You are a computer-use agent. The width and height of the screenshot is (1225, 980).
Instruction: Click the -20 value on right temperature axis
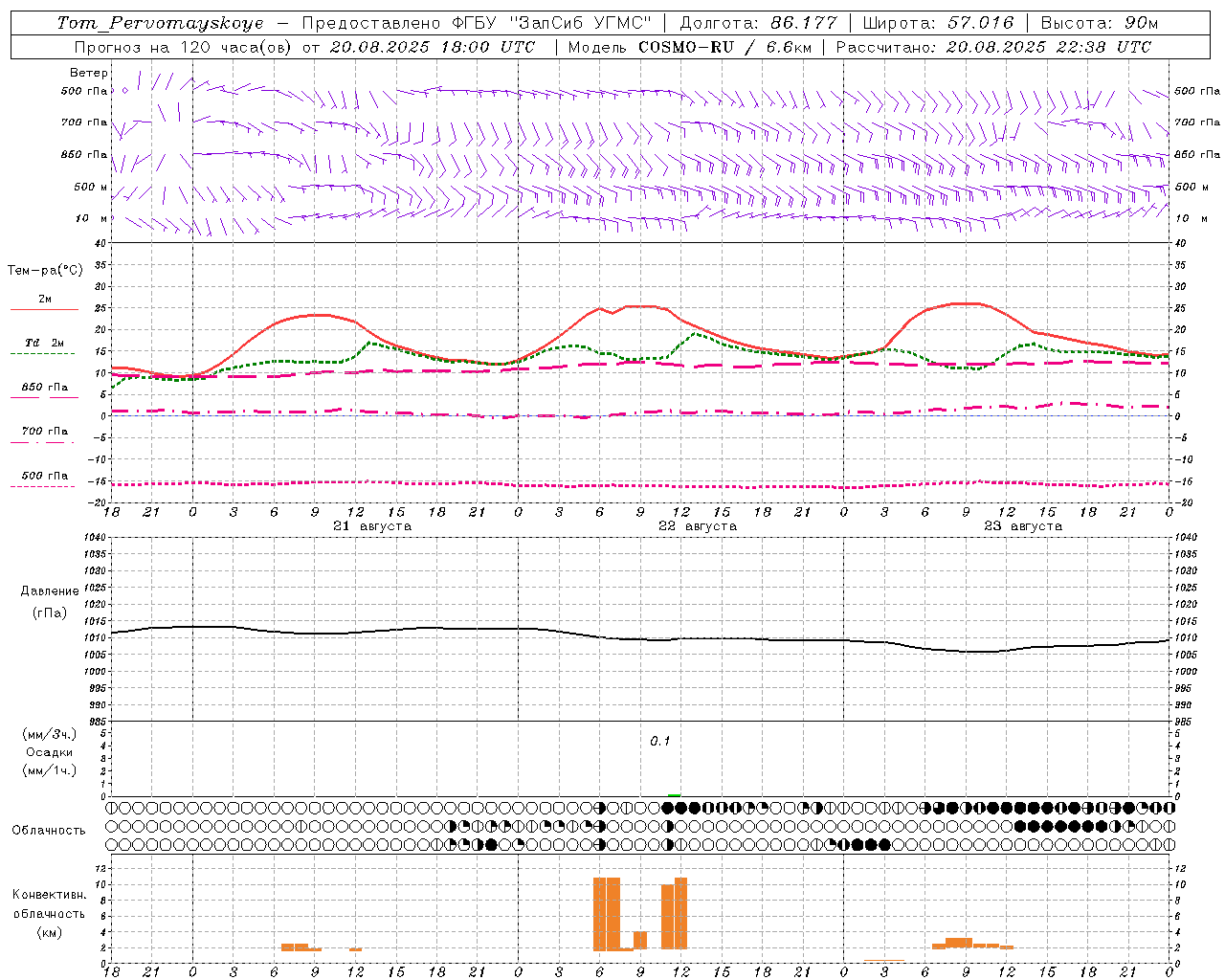(1181, 502)
